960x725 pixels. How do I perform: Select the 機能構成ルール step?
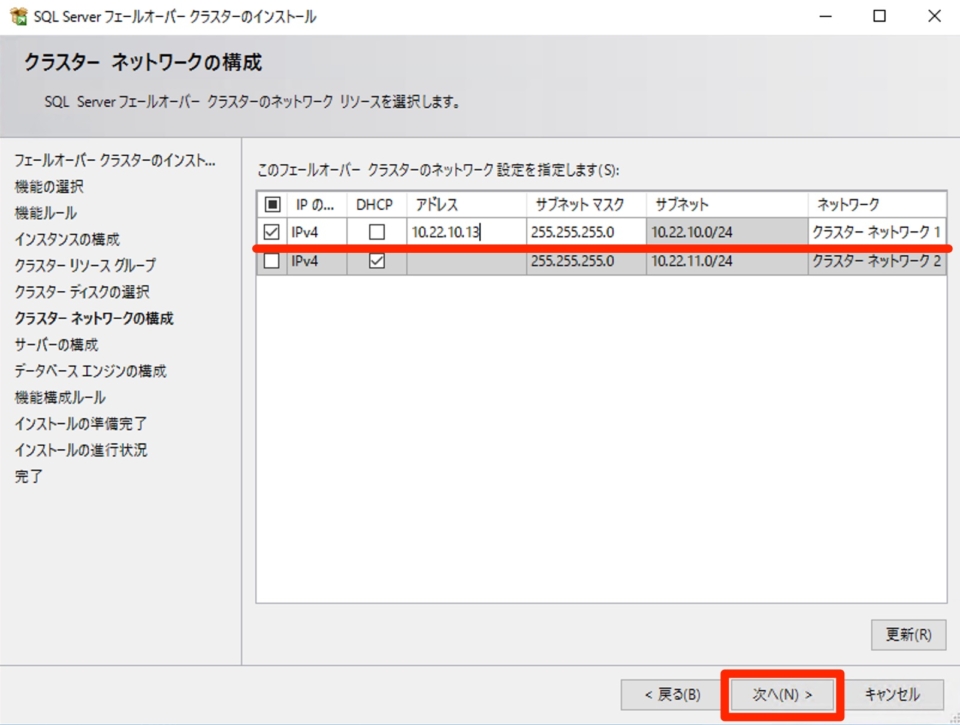[60, 397]
